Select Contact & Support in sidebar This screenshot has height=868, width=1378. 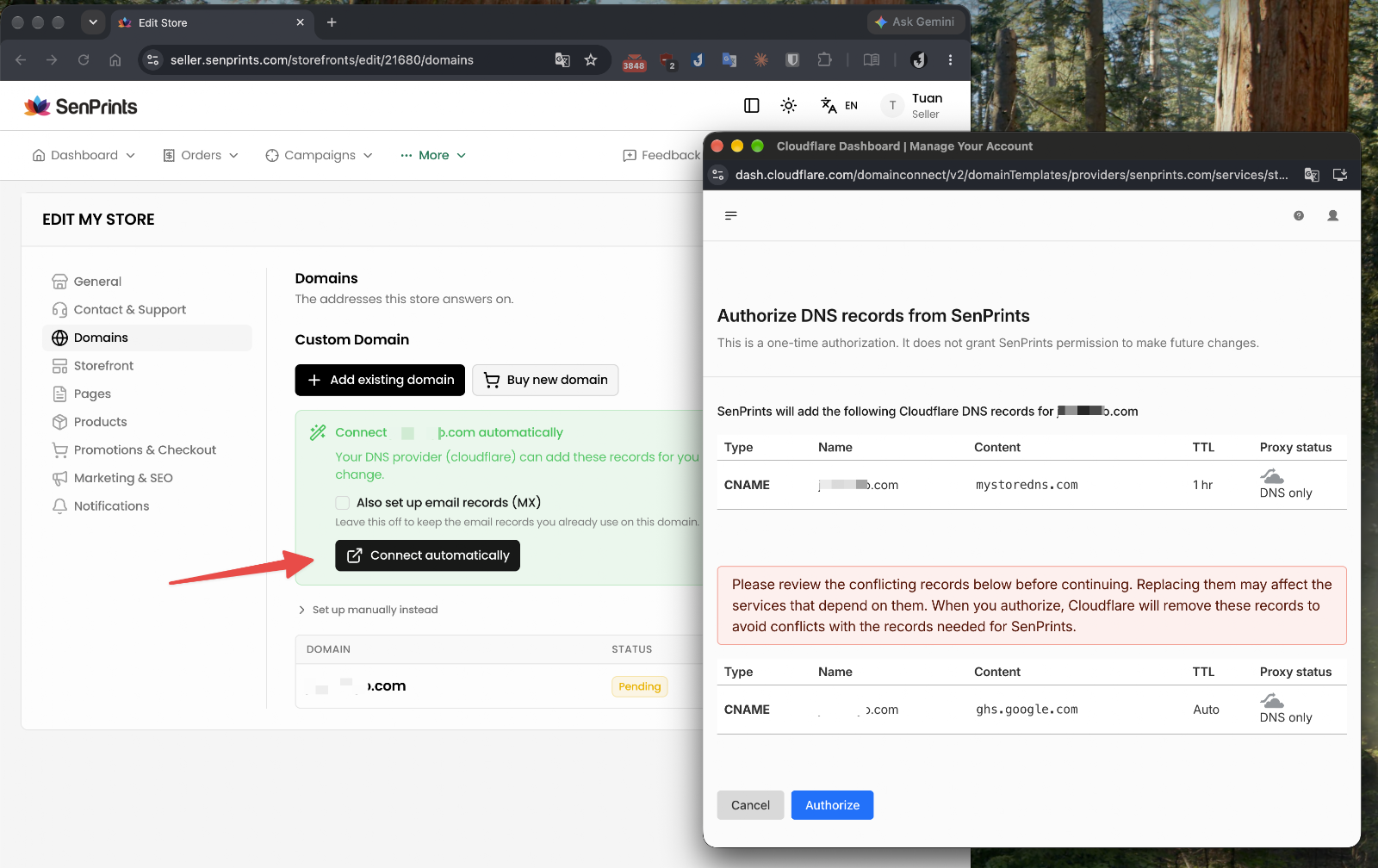[147, 309]
